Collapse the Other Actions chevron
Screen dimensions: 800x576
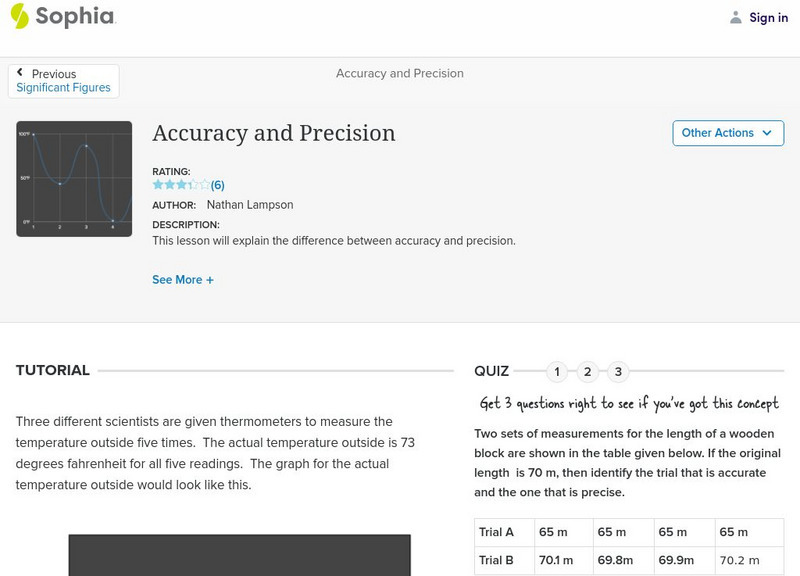click(x=767, y=132)
